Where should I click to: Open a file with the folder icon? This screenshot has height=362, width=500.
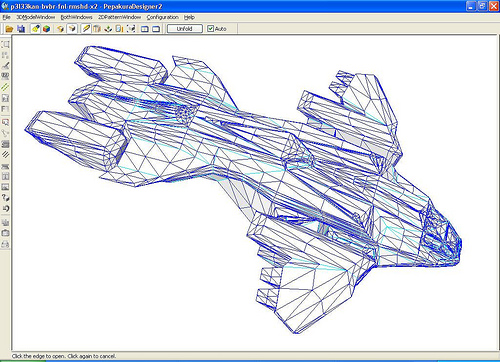pyautogui.click(x=9, y=29)
